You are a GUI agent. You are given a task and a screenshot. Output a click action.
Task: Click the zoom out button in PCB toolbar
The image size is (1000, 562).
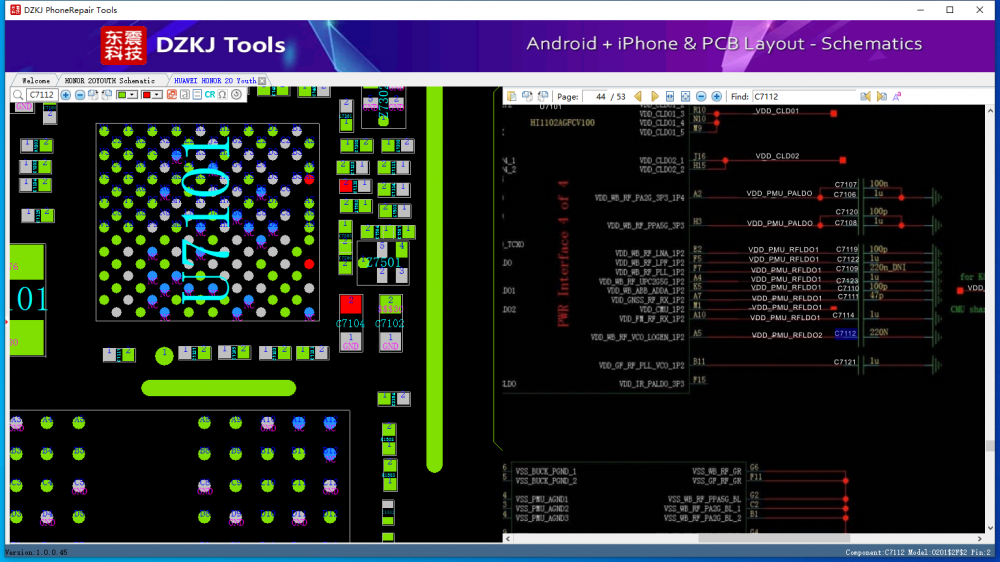coord(79,95)
